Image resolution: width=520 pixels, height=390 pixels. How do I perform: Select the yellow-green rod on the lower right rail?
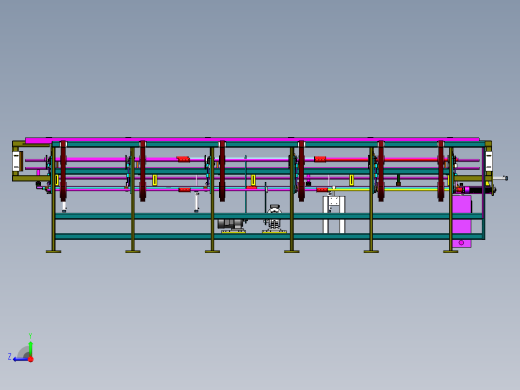click(388, 189)
